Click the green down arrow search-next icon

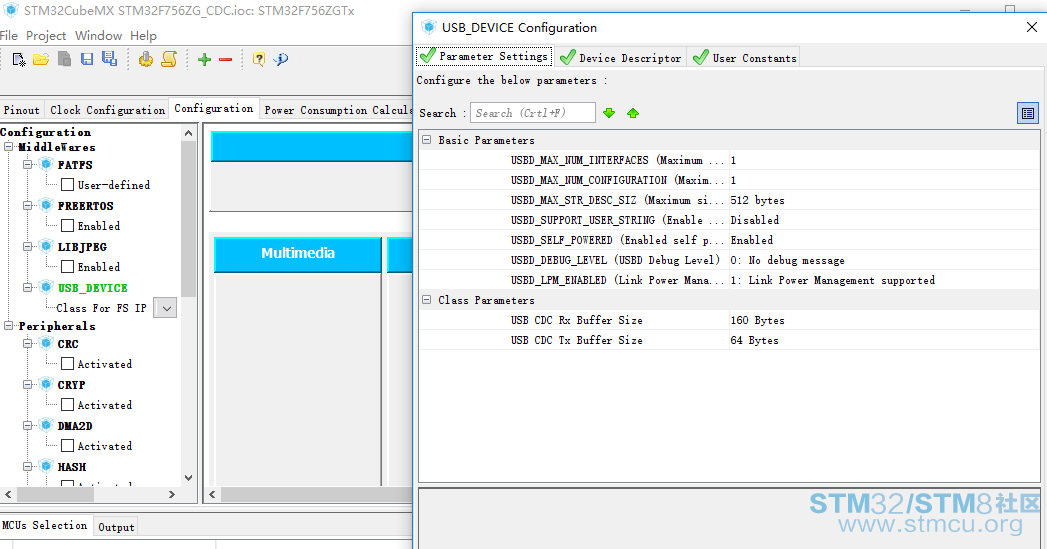click(609, 113)
